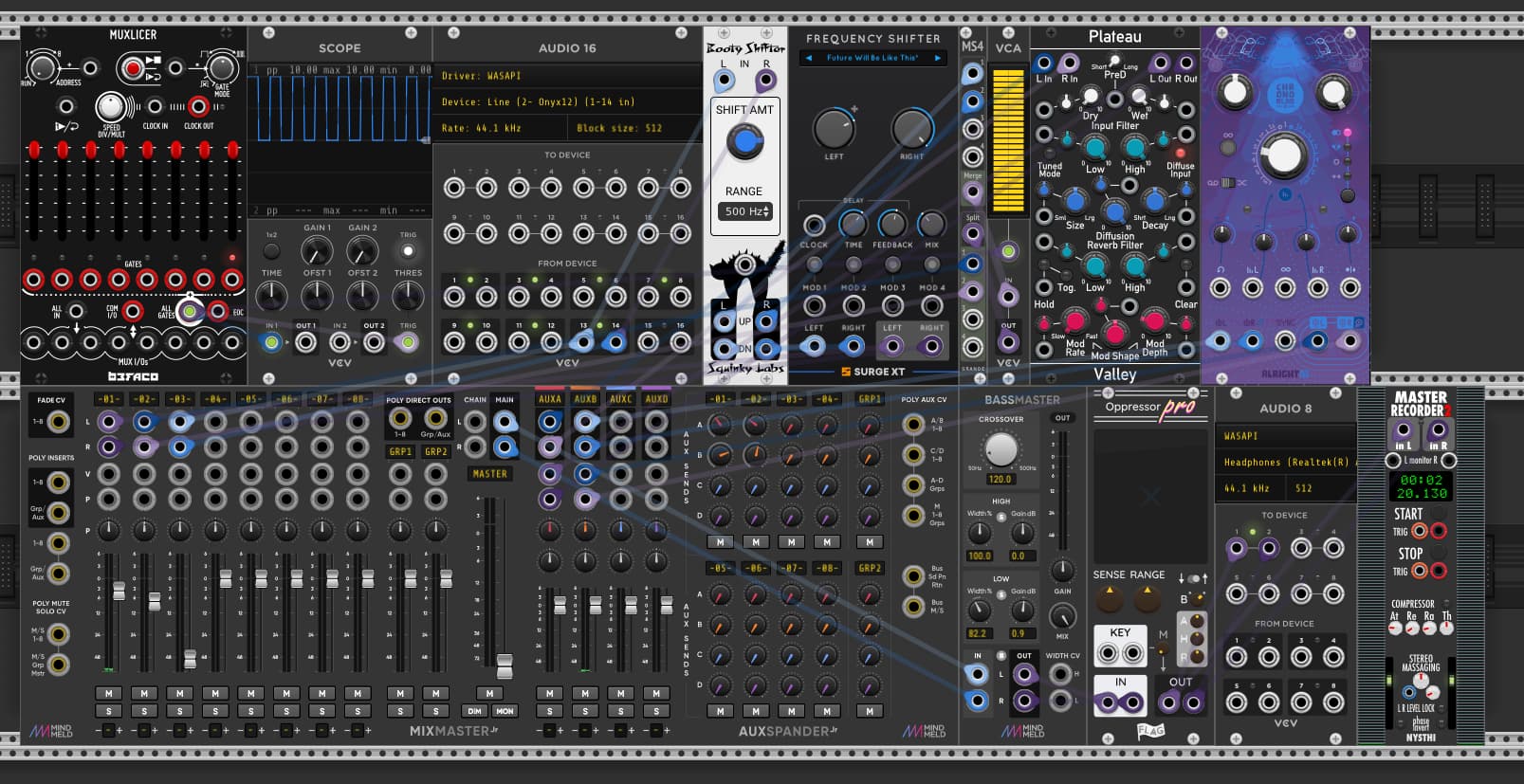Click the Scope IN 1 jack

(272, 342)
